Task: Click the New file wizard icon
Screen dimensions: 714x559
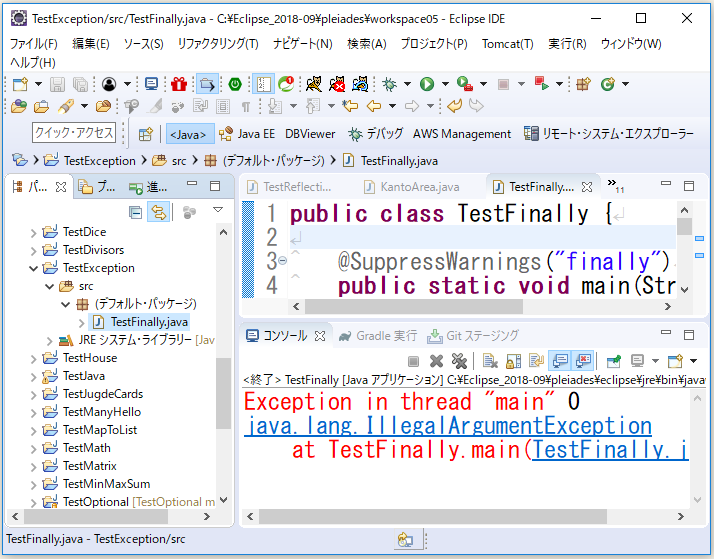Action: pos(20,84)
